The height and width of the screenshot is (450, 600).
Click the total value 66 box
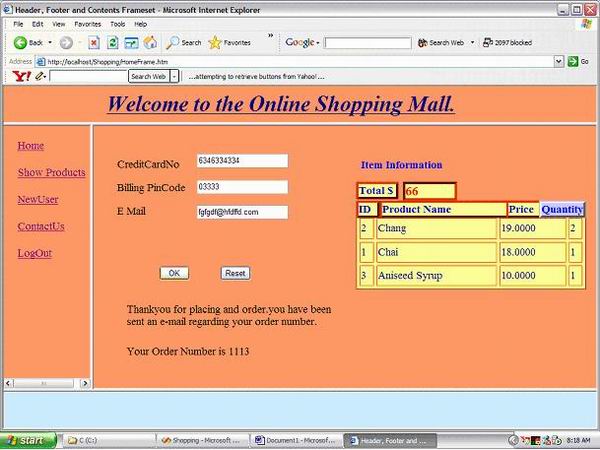click(x=430, y=191)
